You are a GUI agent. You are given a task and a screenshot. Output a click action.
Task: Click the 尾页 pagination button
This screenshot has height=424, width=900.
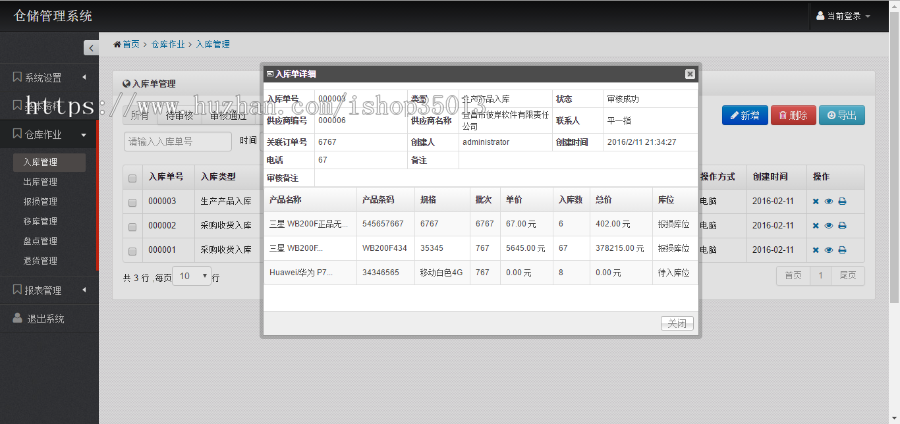(848, 275)
